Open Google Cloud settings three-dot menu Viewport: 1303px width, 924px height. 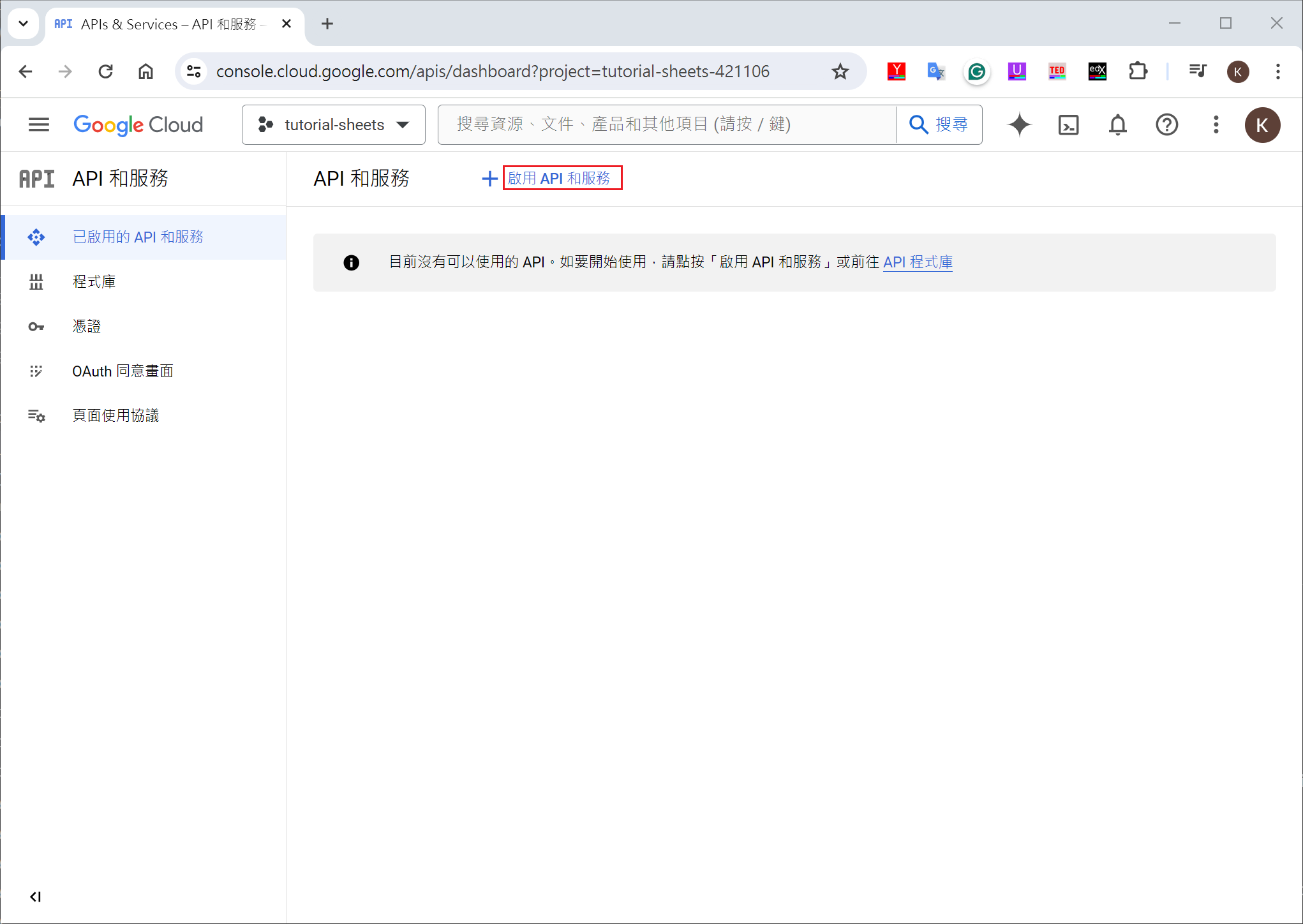[x=1216, y=124]
